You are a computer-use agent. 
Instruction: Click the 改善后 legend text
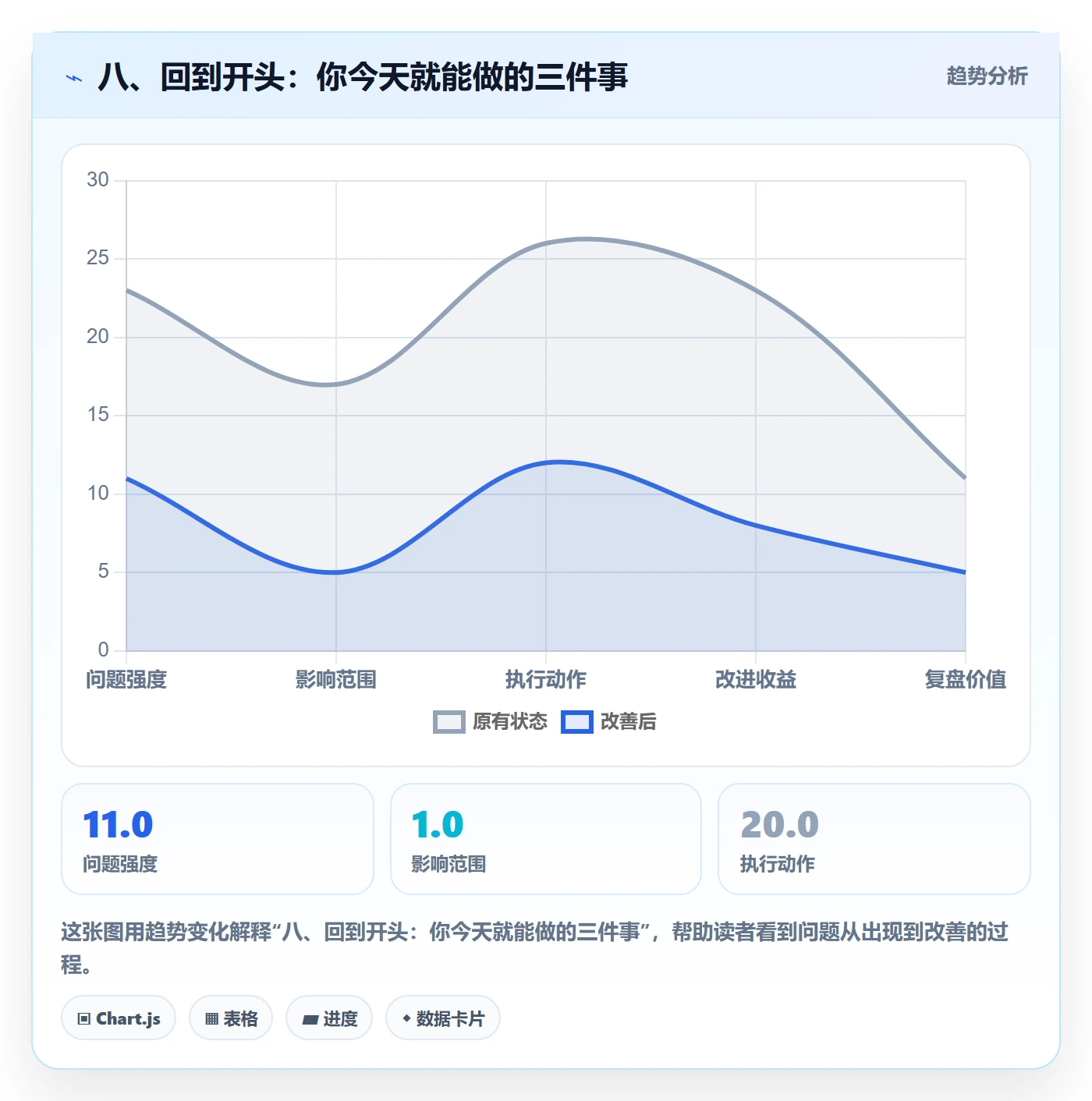click(x=628, y=722)
